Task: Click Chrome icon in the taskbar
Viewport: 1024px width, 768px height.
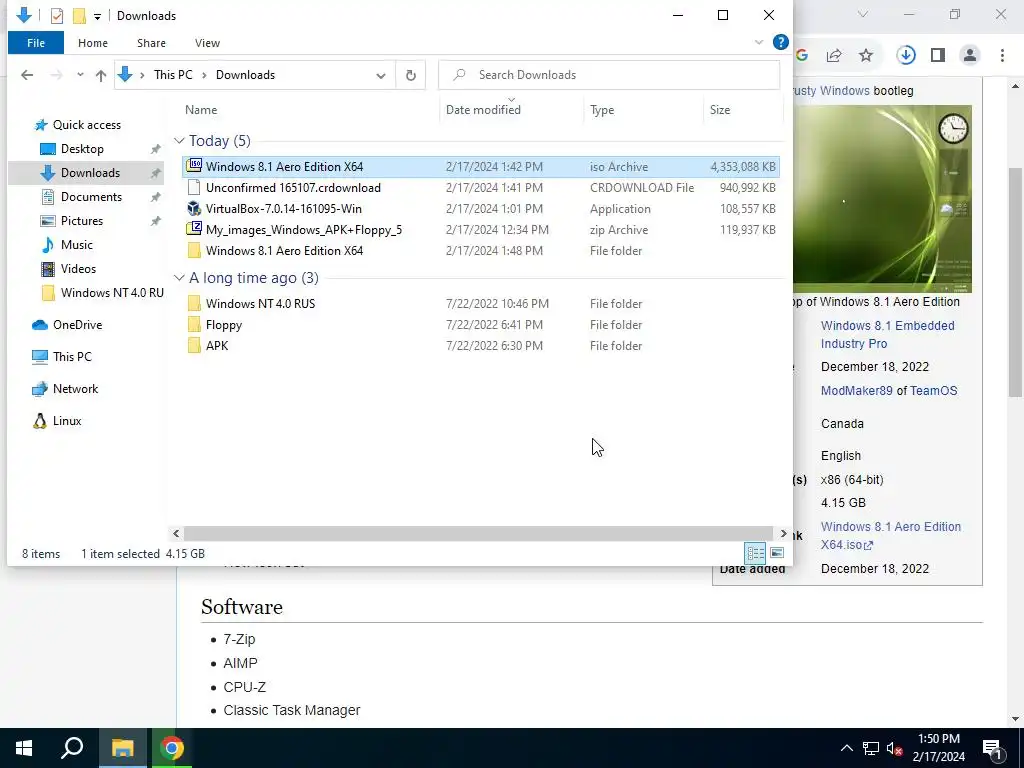Action: coord(171,748)
